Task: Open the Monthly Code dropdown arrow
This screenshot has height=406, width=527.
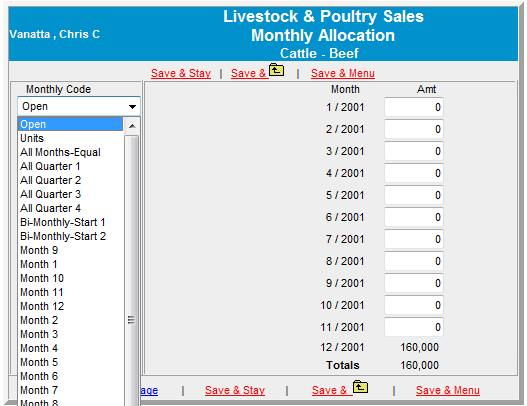Action: 132,107
